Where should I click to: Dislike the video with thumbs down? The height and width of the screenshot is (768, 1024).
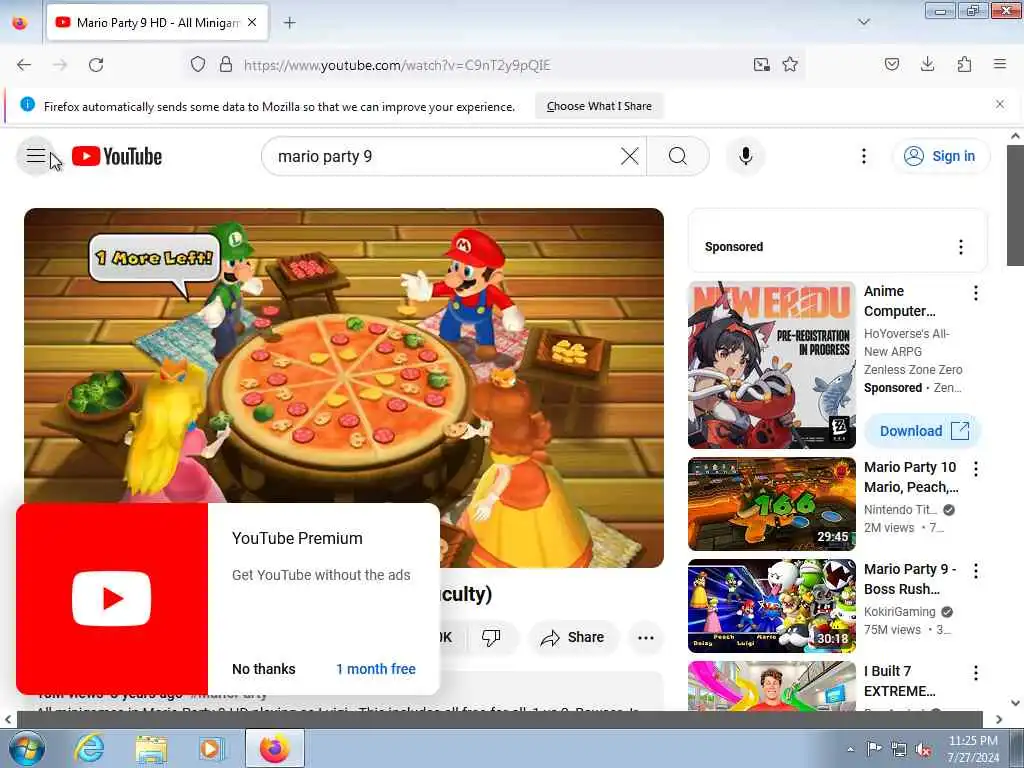(491, 637)
